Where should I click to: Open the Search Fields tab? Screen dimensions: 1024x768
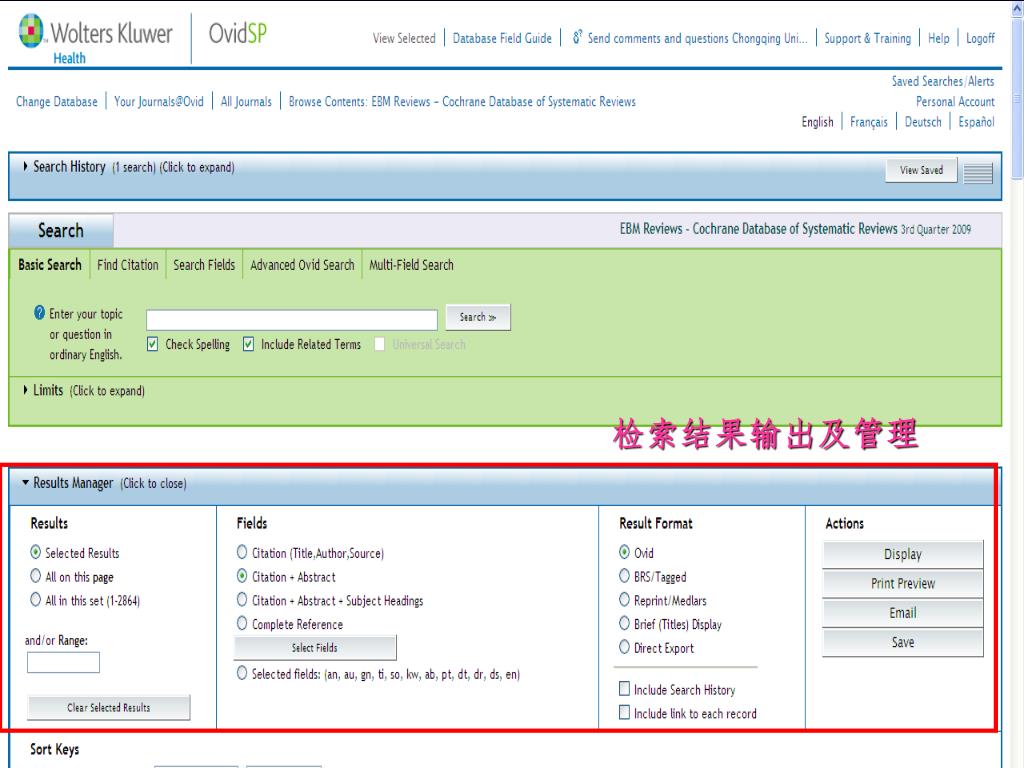click(204, 264)
